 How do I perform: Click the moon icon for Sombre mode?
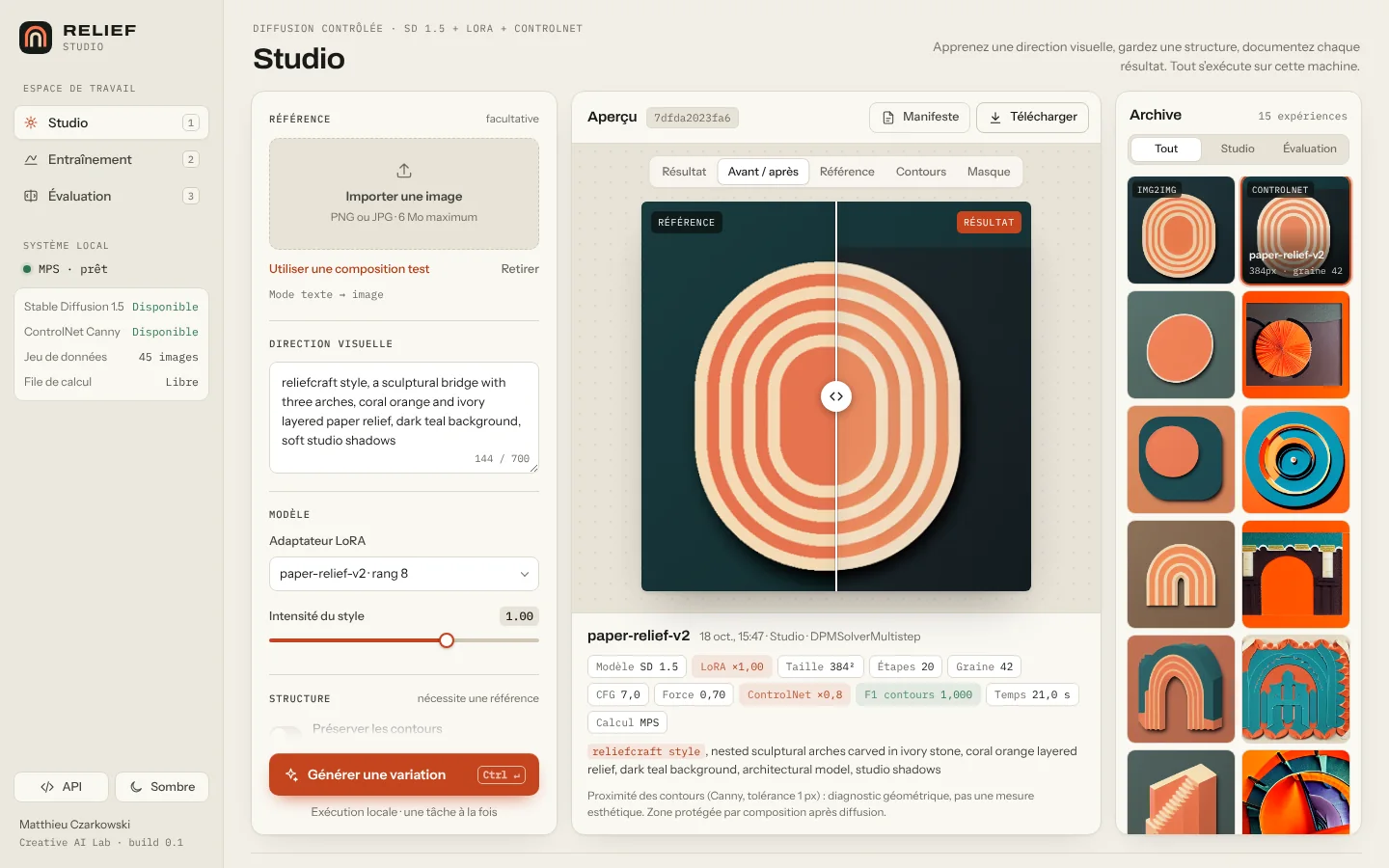(136, 787)
